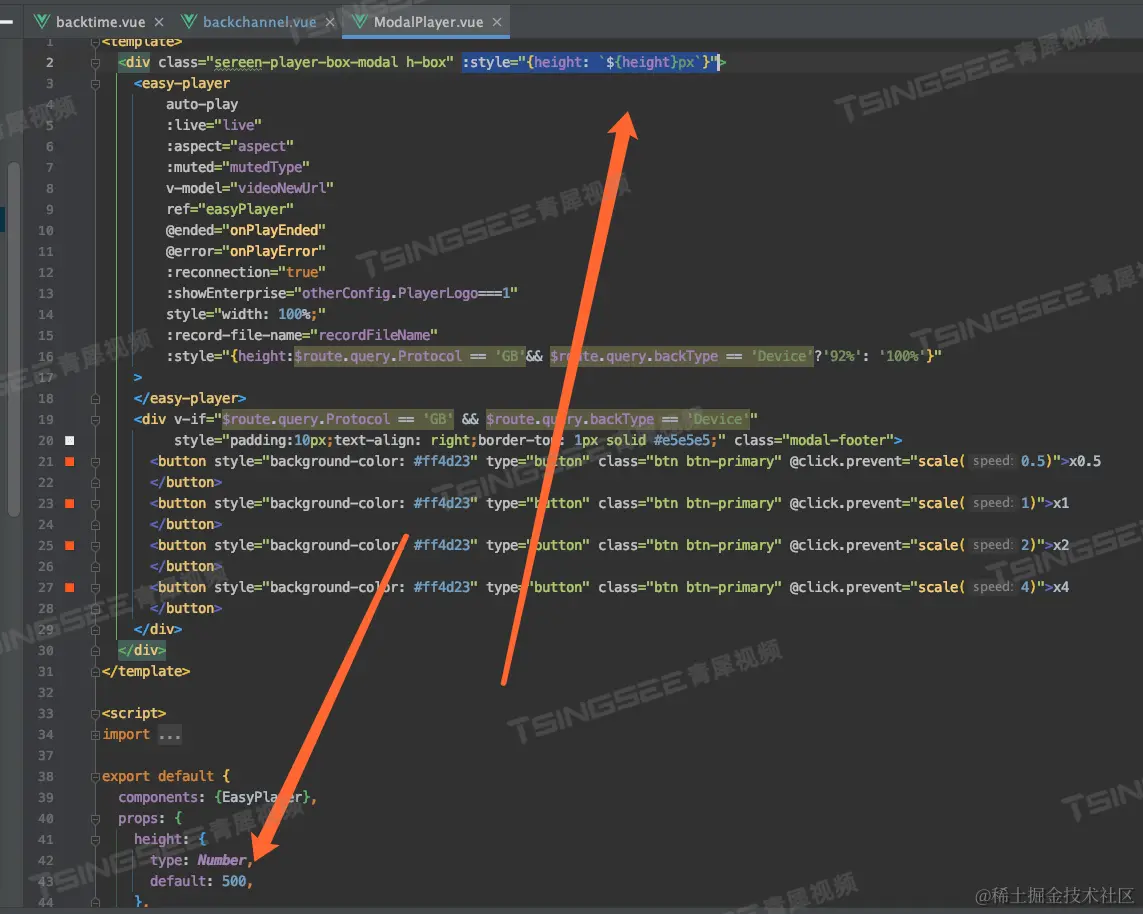The width and height of the screenshot is (1143, 914).
Task: Collapse the x1 button fold on line 23
Action: coord(95,504)
